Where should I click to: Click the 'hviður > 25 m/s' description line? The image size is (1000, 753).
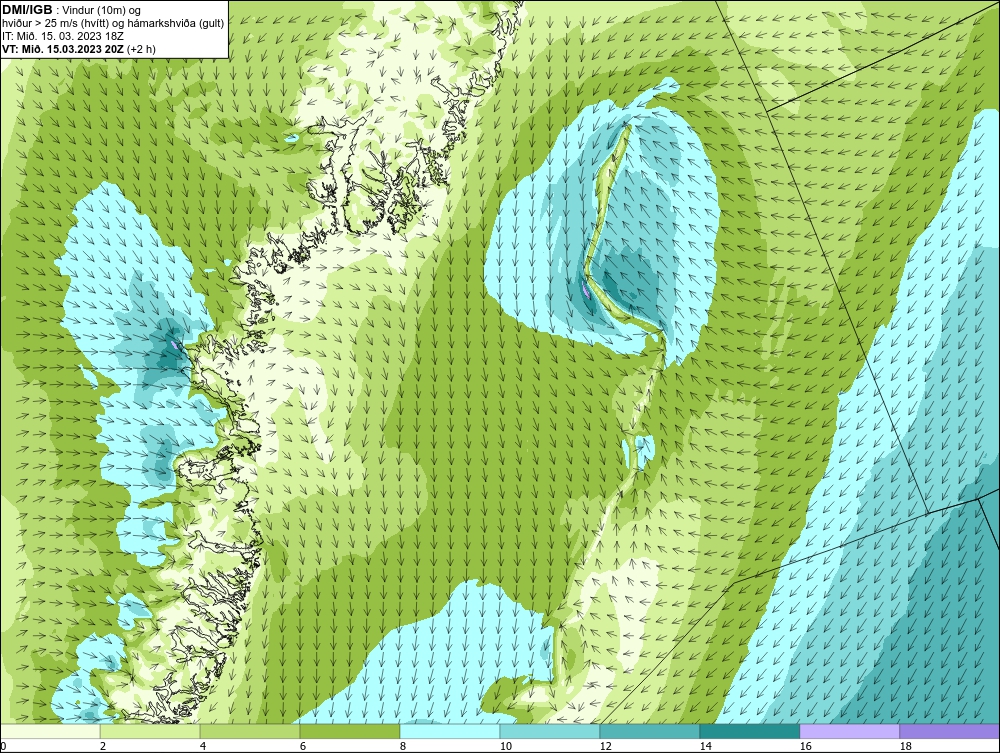tap(113, 24)
